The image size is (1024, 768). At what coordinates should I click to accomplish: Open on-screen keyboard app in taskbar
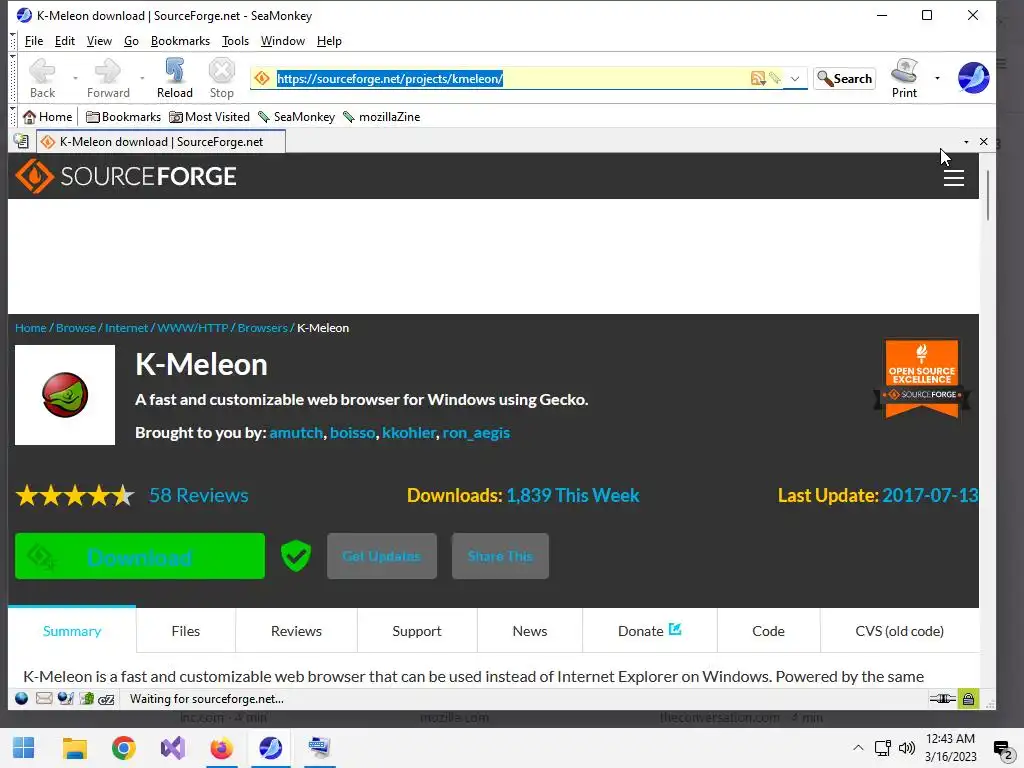pos(319,748)
